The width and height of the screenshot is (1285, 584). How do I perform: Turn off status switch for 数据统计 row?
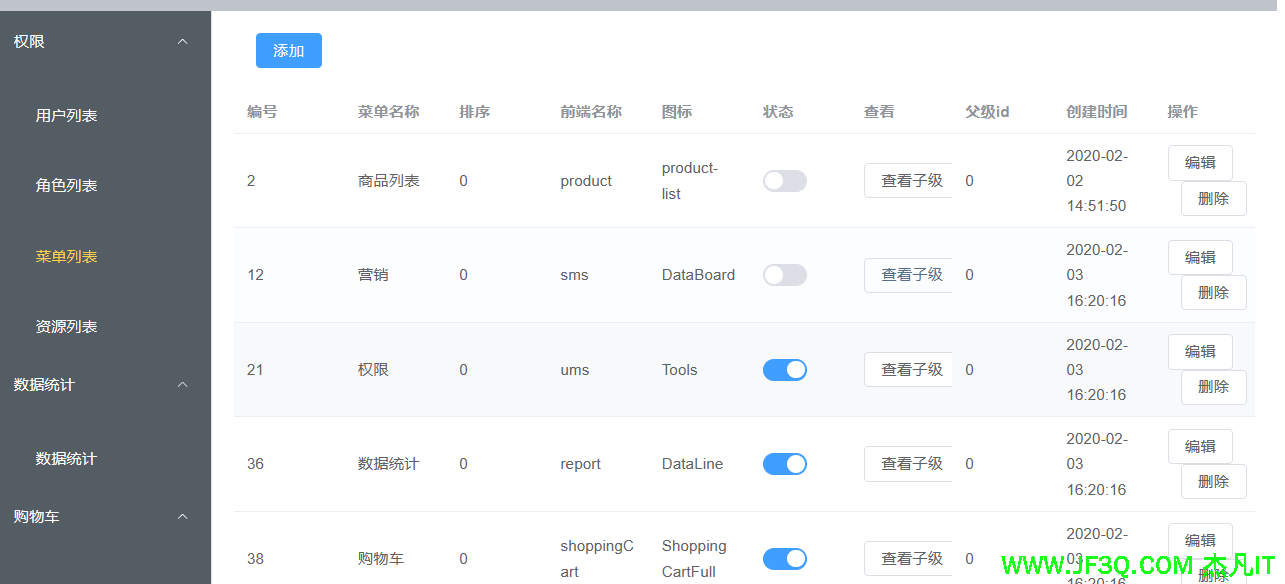click(784, 464)
